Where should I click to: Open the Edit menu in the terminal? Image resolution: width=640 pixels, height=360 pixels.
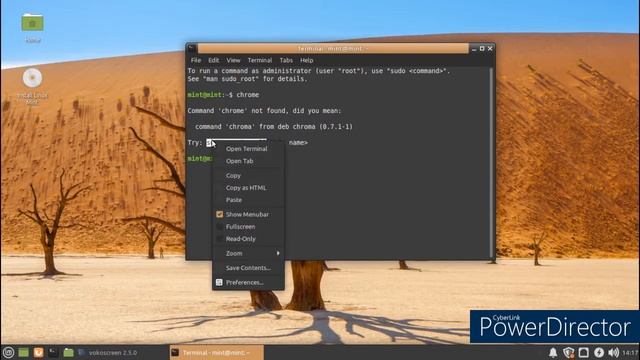(x=213, y=60)
